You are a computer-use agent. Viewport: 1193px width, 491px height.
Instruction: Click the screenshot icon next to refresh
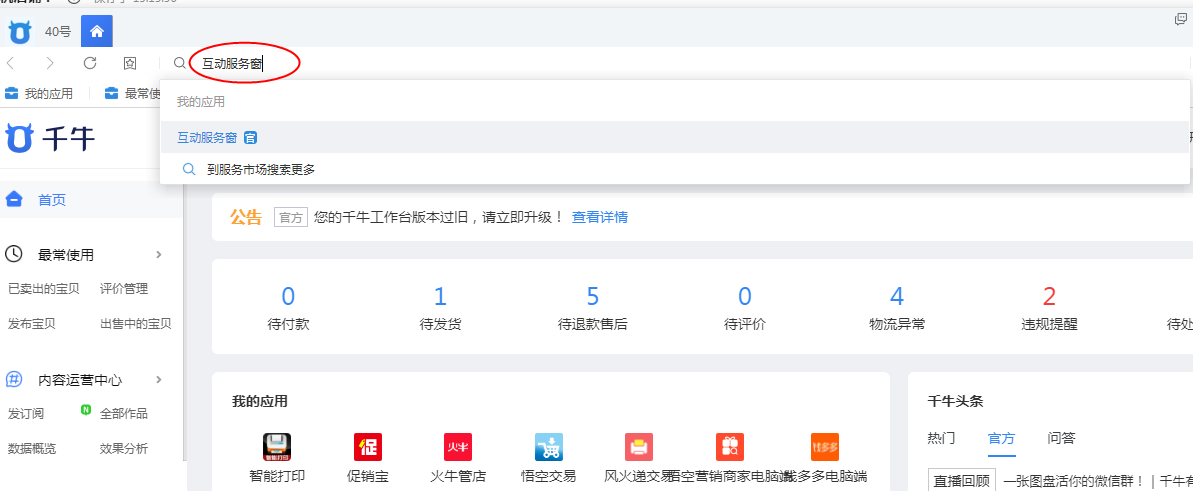point(129,63)
